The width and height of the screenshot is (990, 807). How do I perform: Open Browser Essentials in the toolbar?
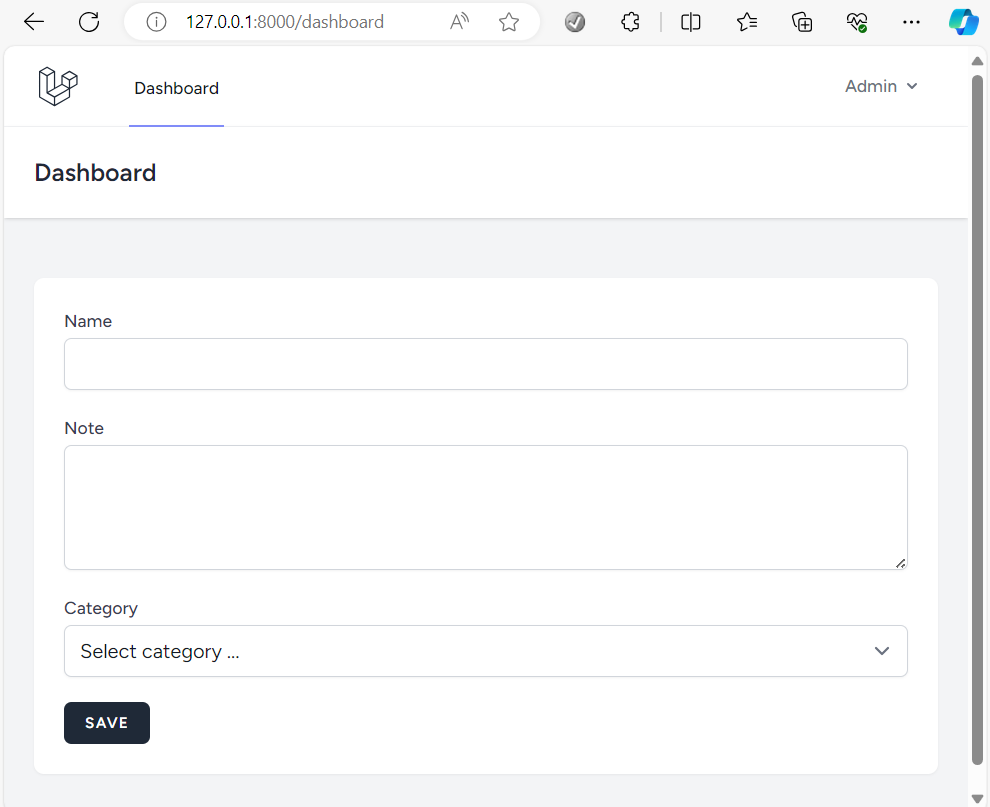857,21
